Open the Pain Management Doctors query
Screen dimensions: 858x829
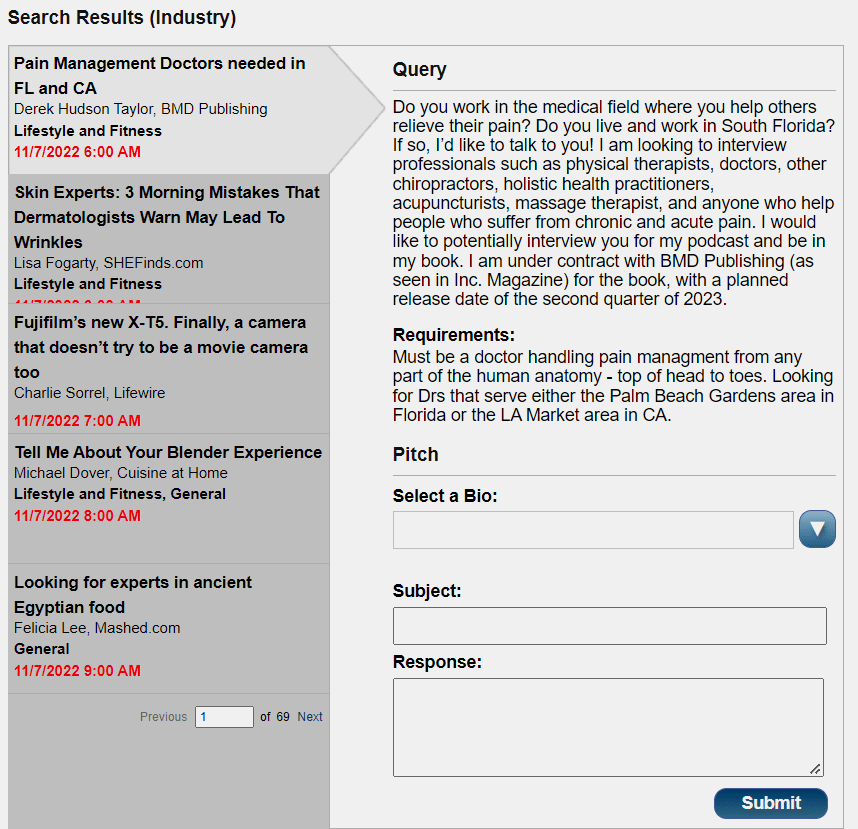(160, 75)
